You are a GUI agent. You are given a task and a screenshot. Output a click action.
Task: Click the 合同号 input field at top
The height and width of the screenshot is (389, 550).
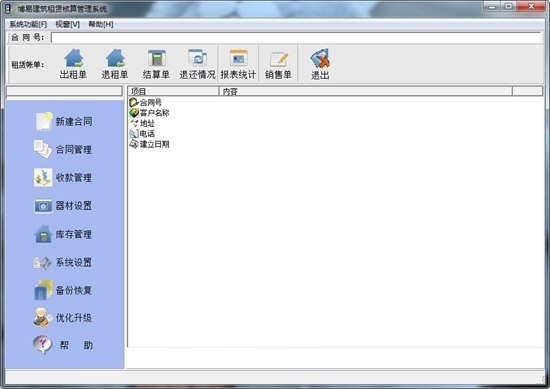tap(296, 38)
